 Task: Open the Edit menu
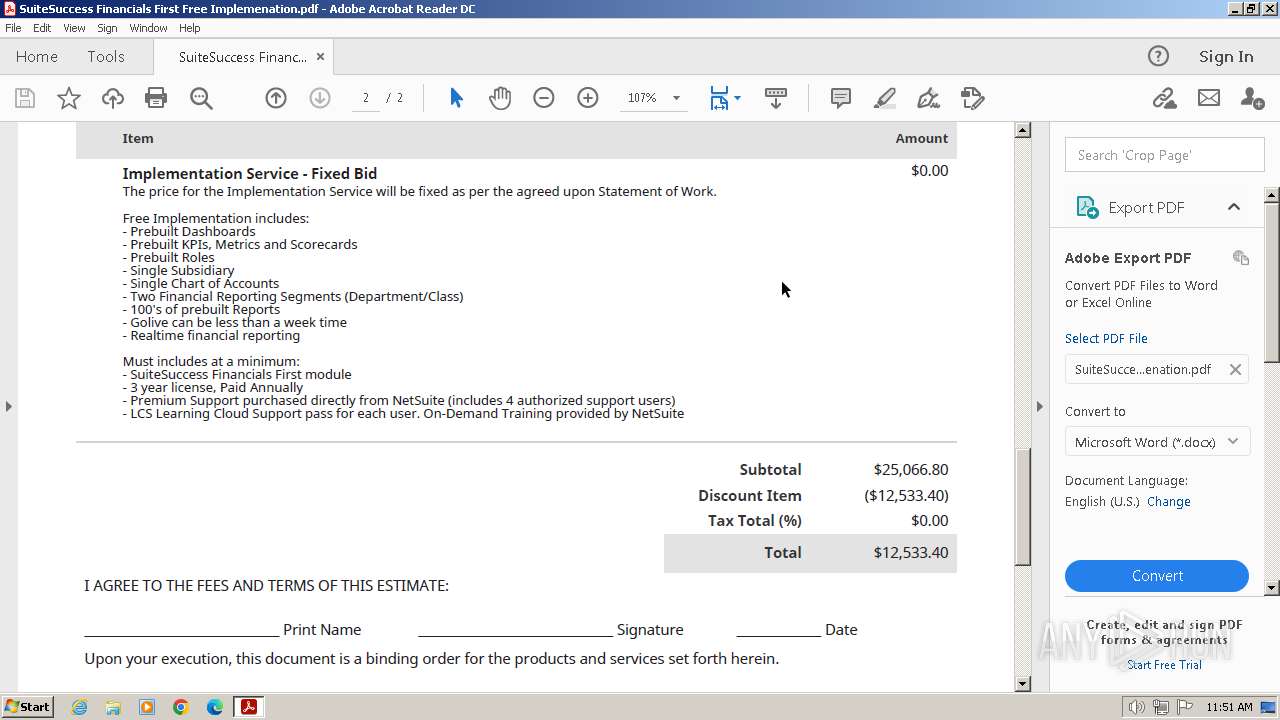tap(42, 28)
